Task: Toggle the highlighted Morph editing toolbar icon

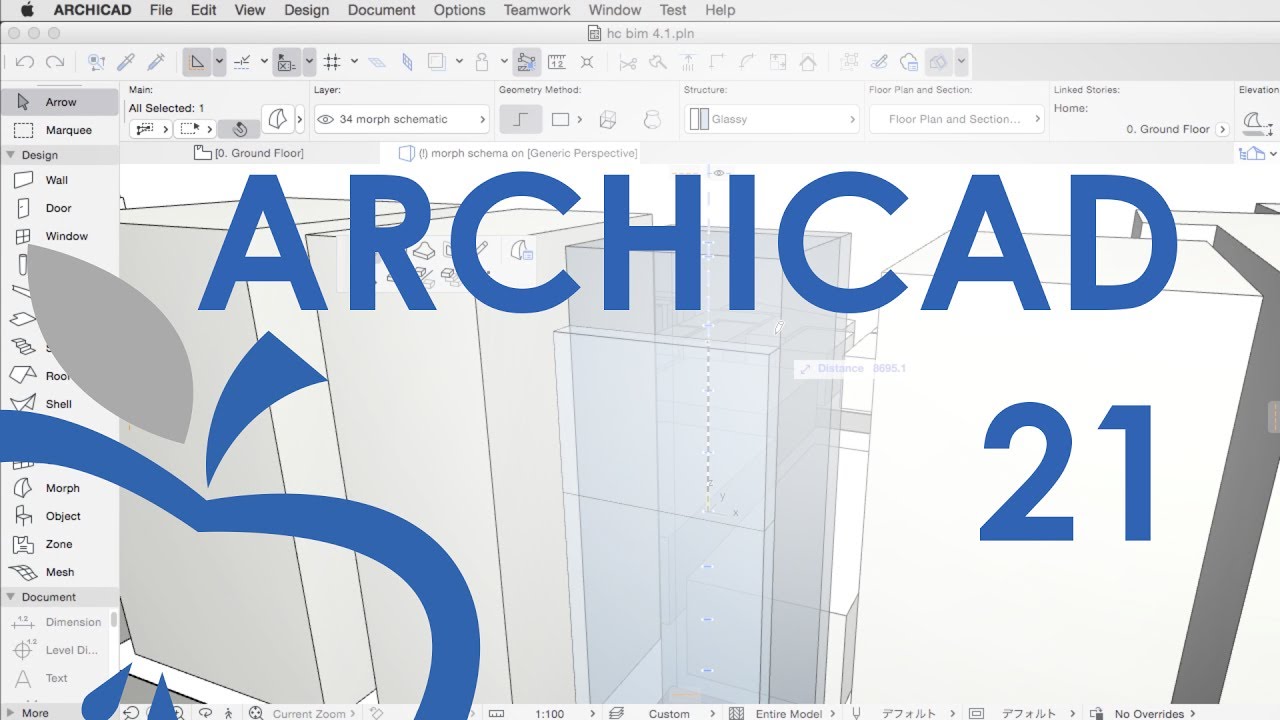Action: tap(938, 62)
